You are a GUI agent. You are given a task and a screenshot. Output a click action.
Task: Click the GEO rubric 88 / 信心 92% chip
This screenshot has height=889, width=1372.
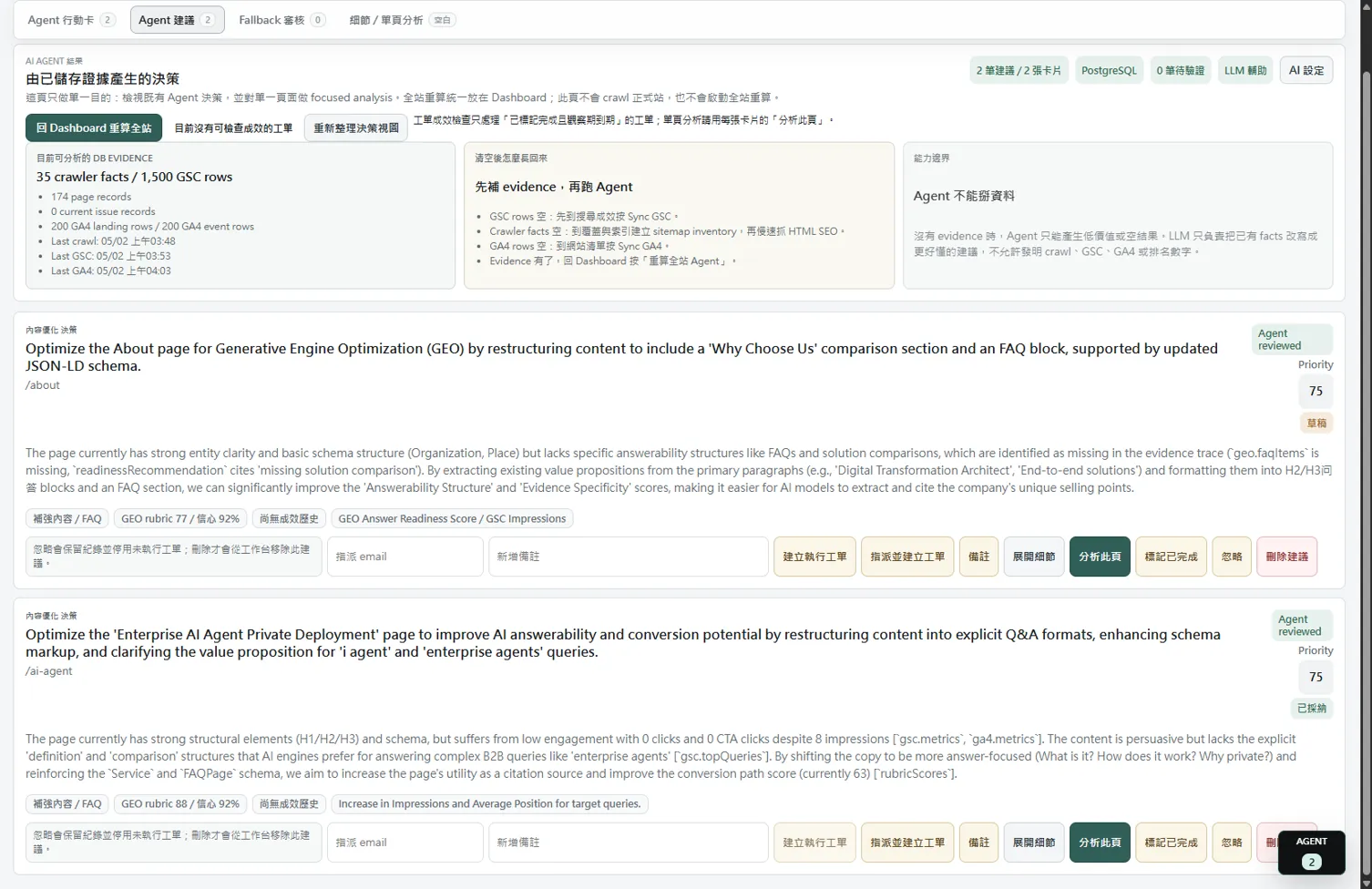click(x=180, y=803)
